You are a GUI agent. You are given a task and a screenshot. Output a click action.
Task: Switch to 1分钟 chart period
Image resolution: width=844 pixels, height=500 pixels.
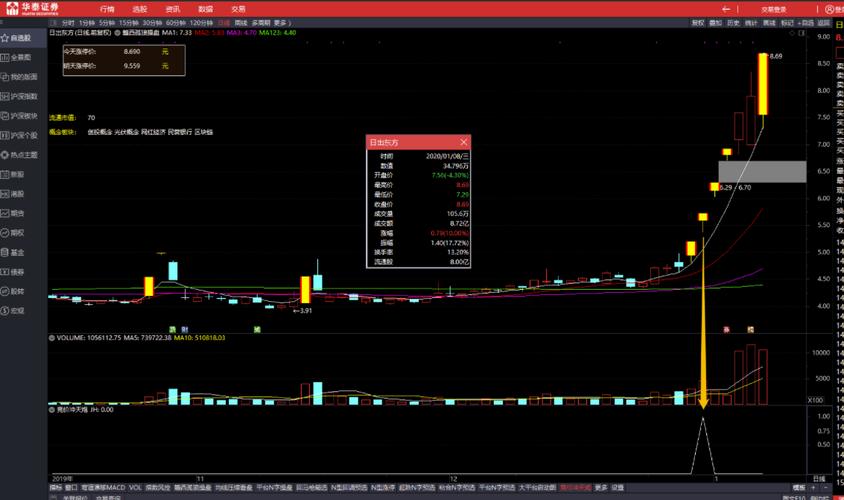pyautogui.click(x=87, y=23)
